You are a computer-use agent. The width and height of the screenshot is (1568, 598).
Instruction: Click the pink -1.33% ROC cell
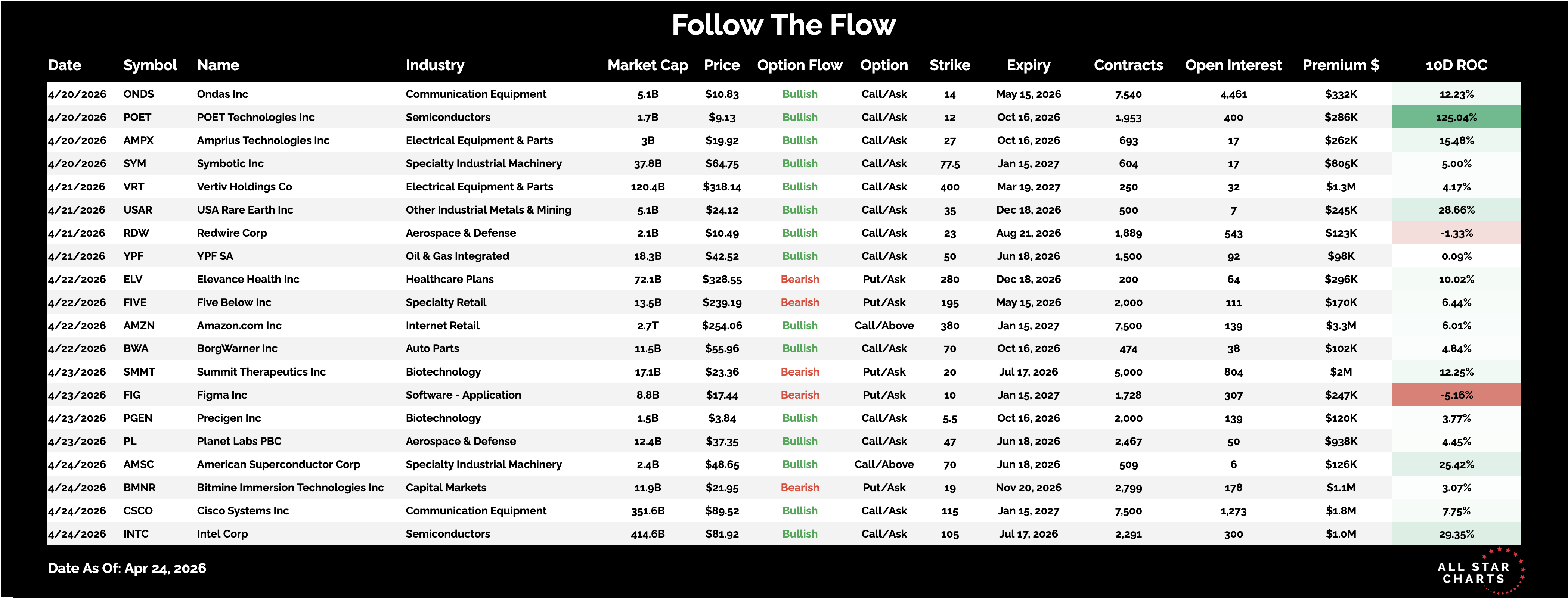coord(1456,233)
